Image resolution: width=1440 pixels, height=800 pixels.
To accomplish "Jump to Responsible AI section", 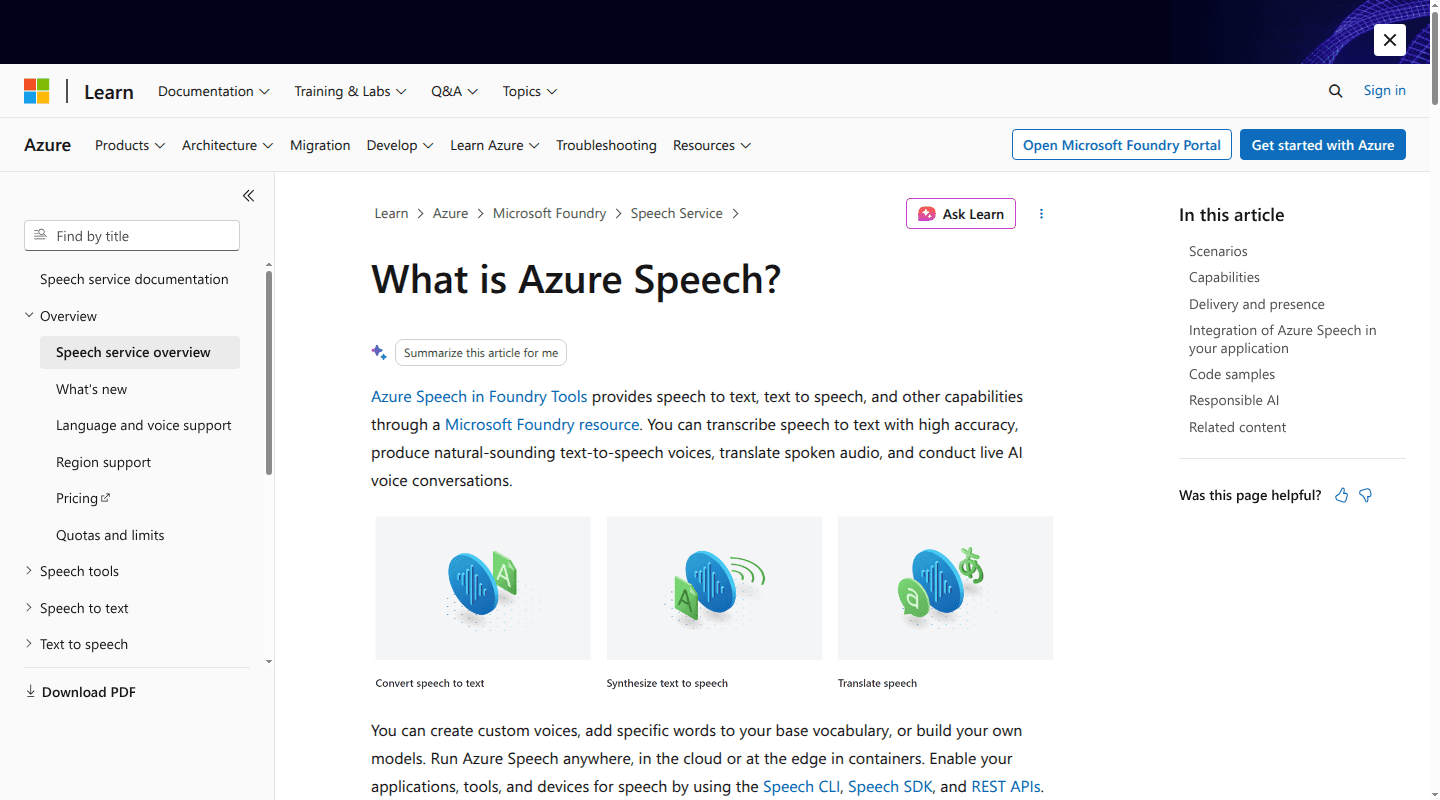I will (1234, 400).
